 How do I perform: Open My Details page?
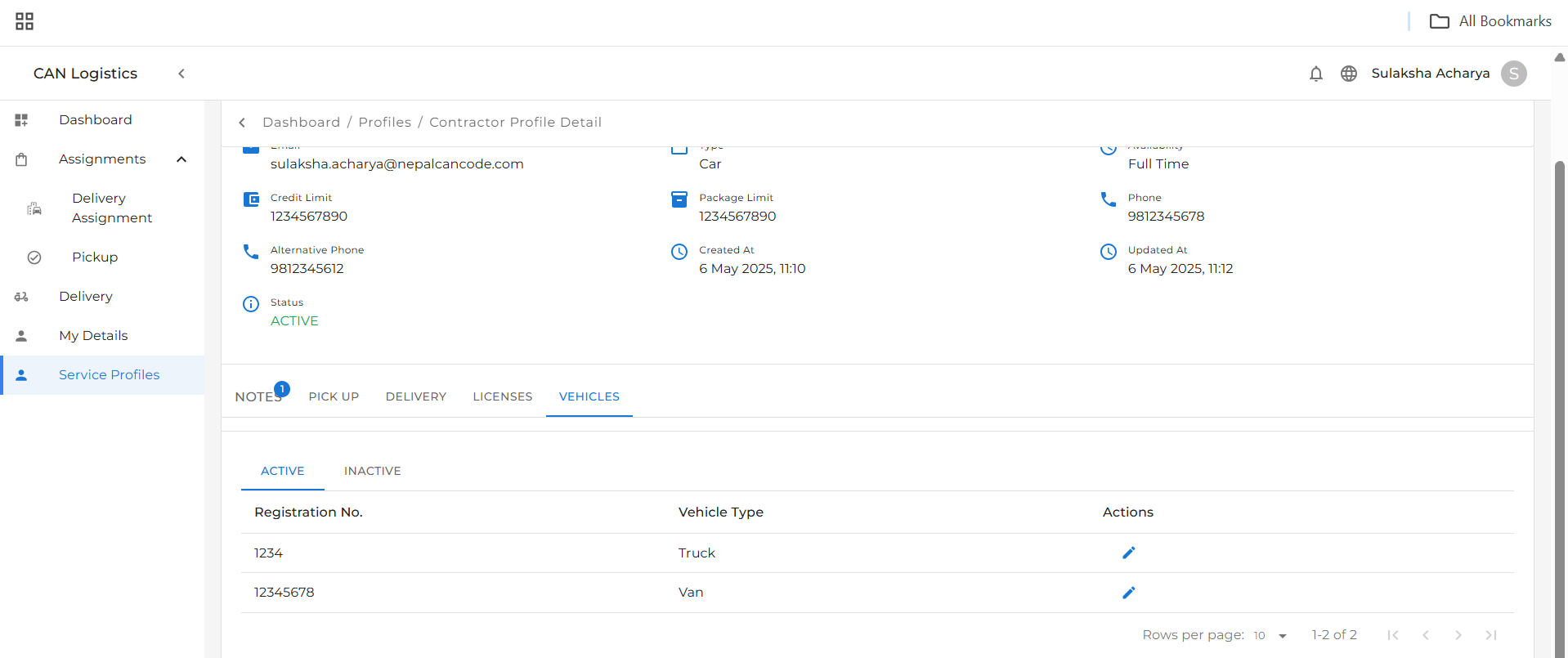pyautogui.click(x=93, y=336)
